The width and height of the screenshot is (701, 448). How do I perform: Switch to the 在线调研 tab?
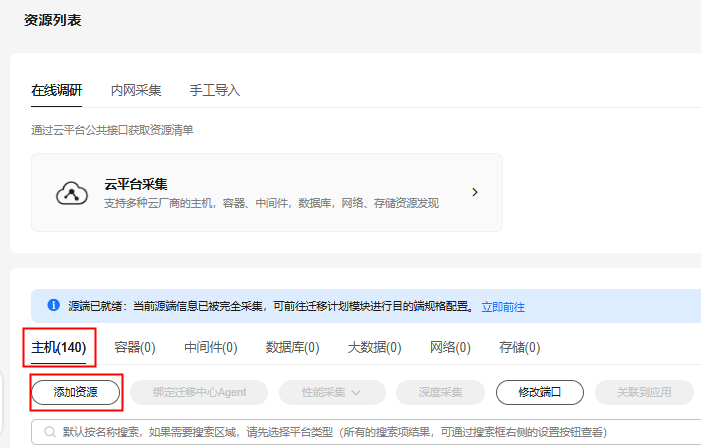point(56,90)
